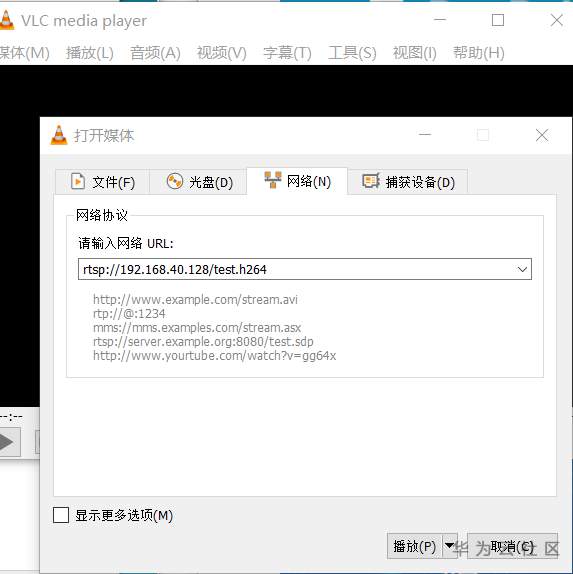Expand the network URL history dropdown

522,269
